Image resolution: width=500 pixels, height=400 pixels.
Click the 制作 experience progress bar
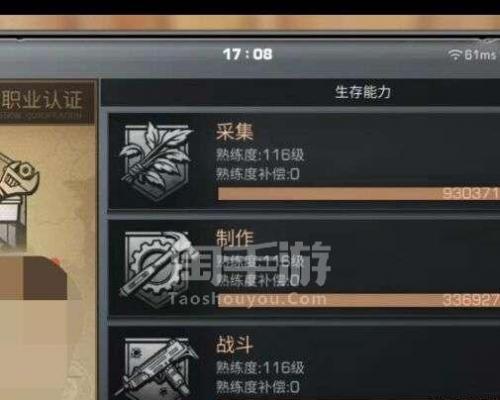(359, 300)
